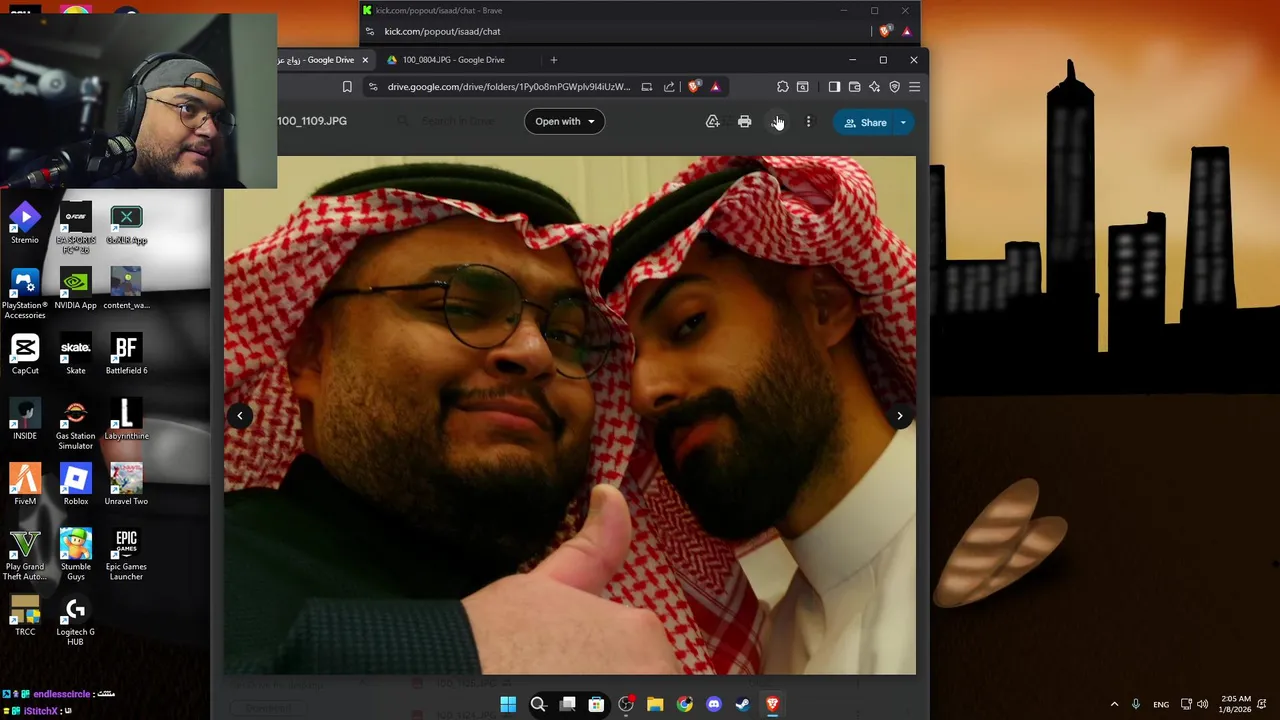1280x720 pixels.
Task: Click the site settings icon in Drive address bar
Action: tap(373, 87)
